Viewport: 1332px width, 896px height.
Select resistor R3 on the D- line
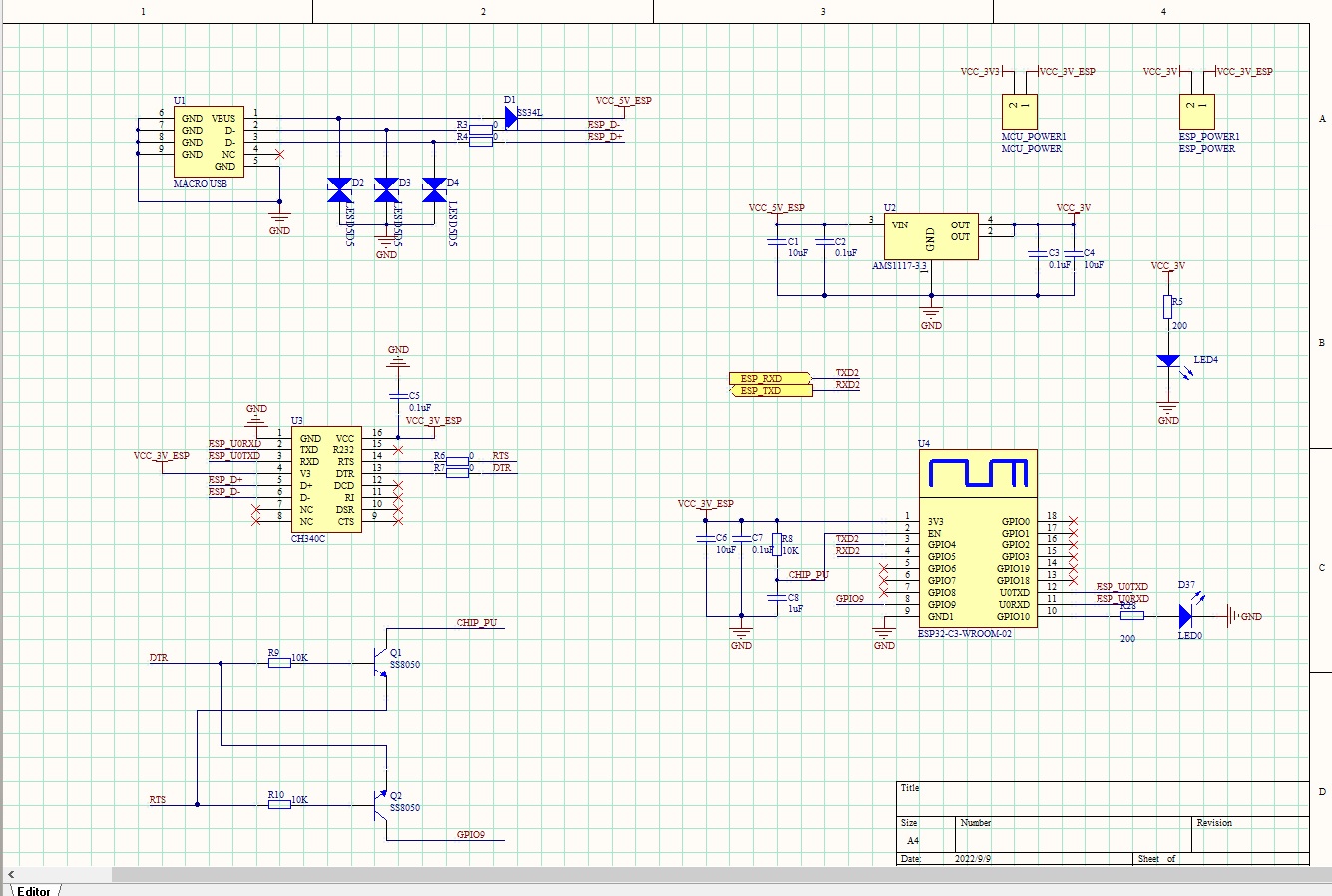480,130
